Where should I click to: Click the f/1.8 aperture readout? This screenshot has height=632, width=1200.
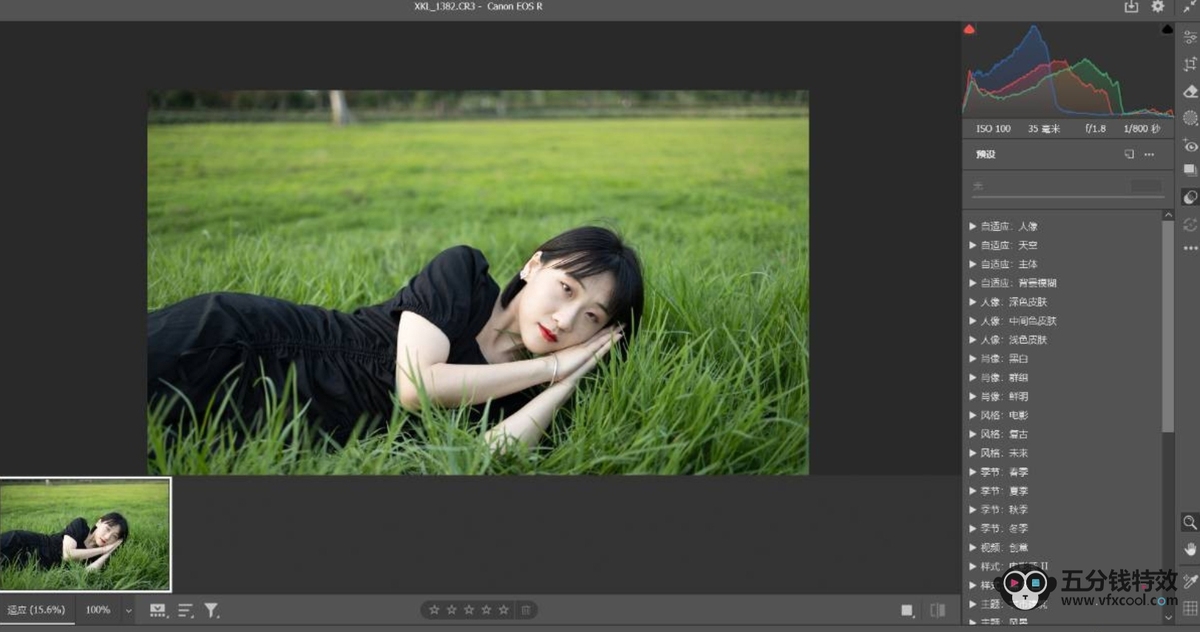(1096, 129)
